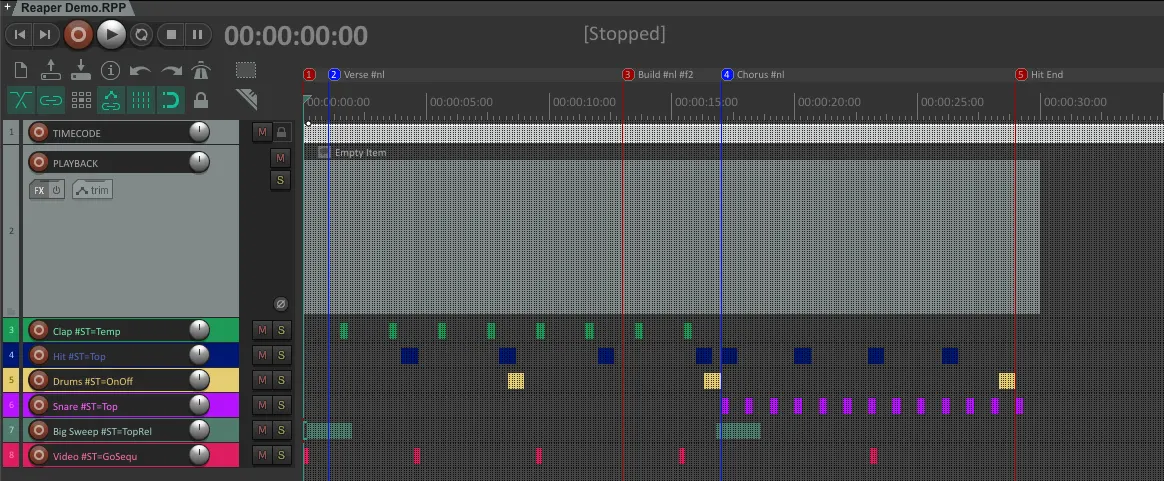This screenshot has width=1164, height=481.
Task: Add a new project tab
Action: [x=7, y=7]
